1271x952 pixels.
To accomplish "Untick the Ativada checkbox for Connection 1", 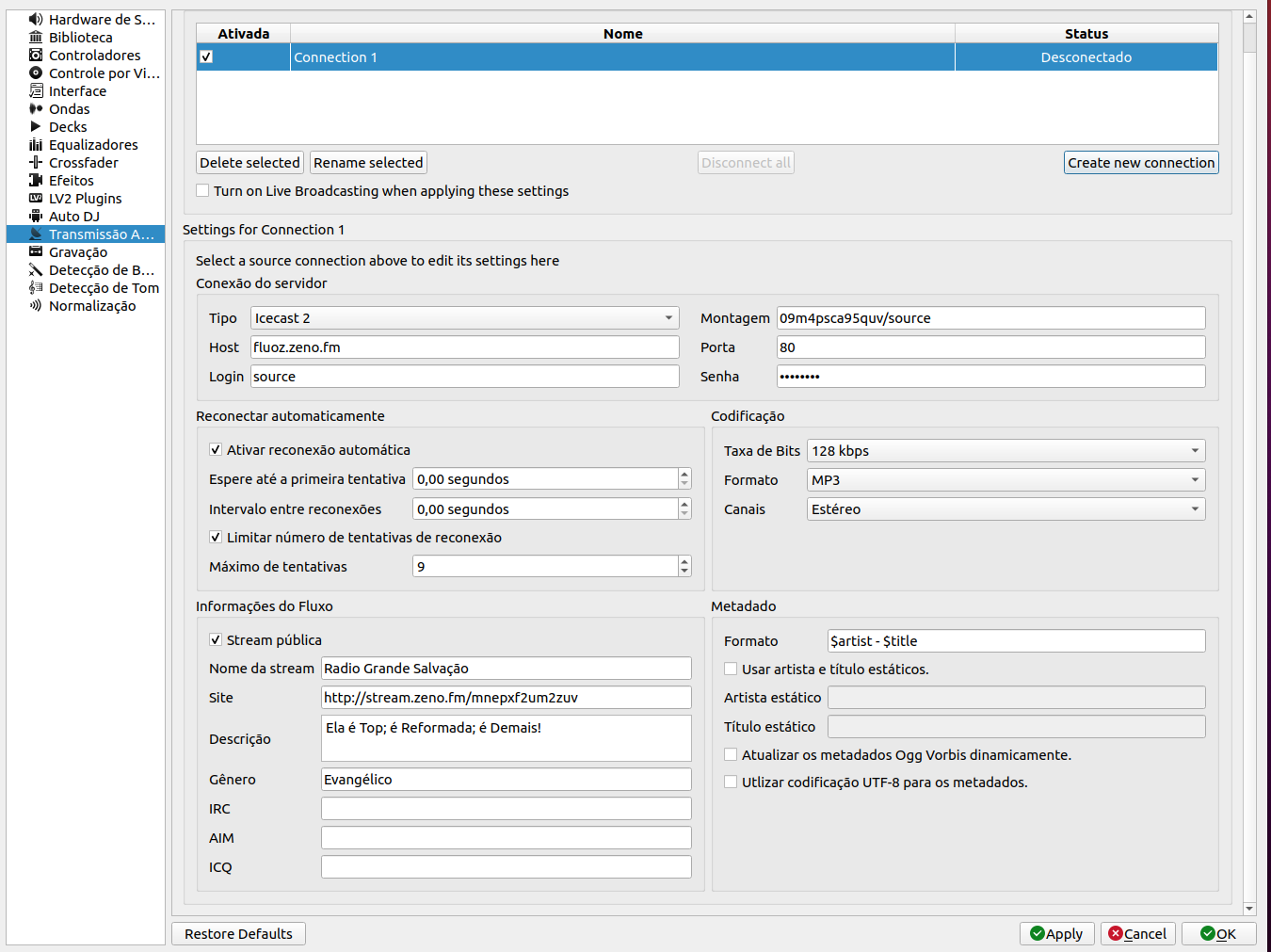I will (x=206, y=56).
